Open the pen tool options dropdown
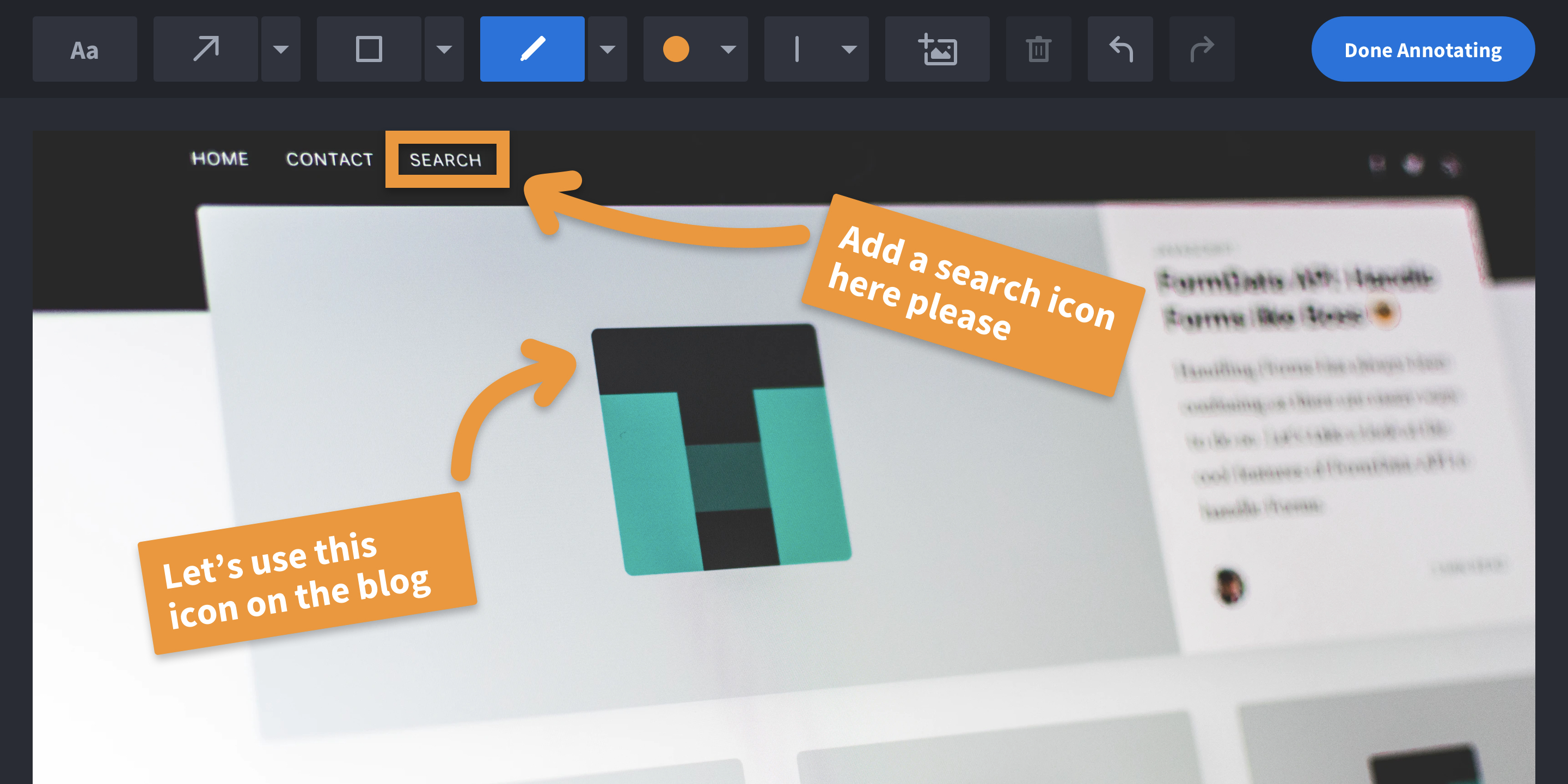Viewport: 1568px width, 784px height. [x=608, y=50]
